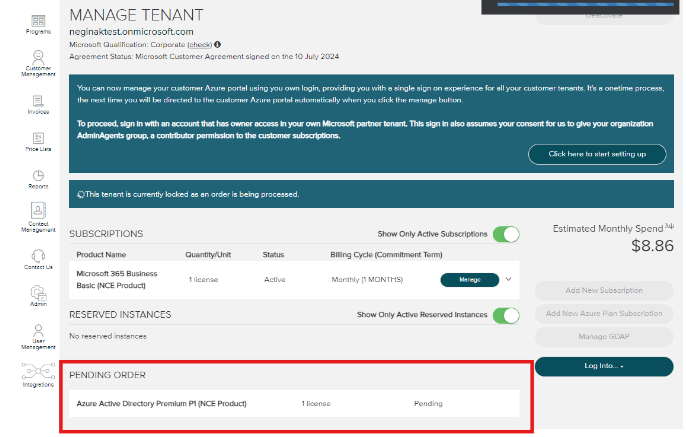Open the Log Into dropdown
Screen dimensions: 686x437
[x=603, y=366]
